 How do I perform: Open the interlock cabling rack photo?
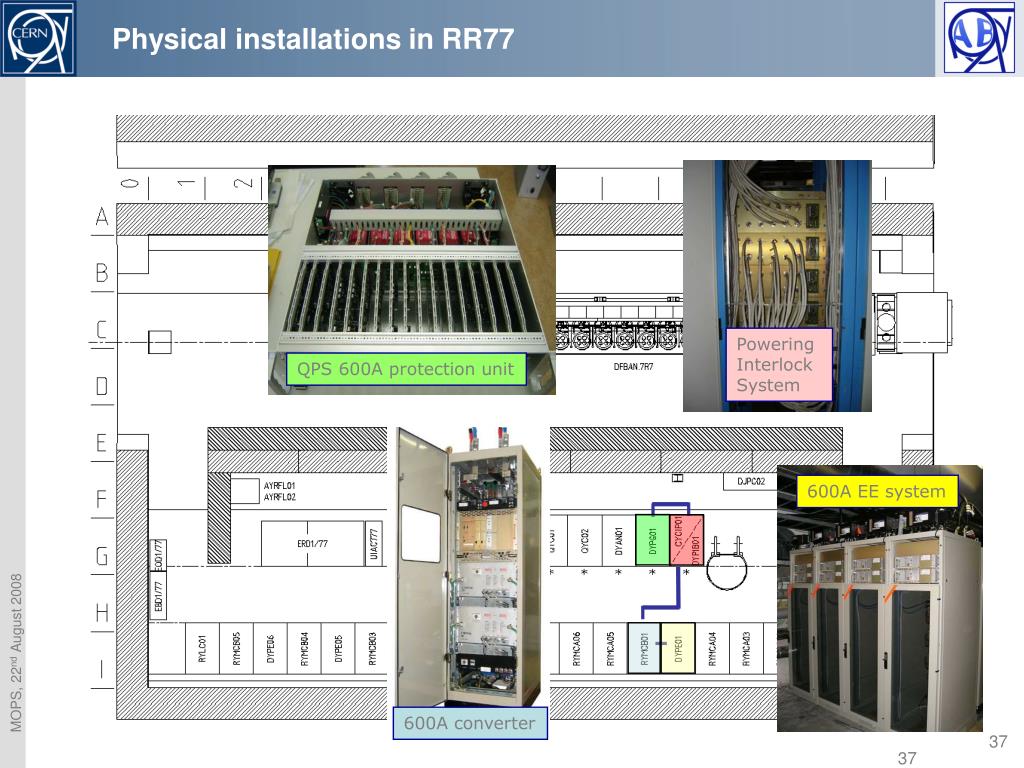[x=777, y=285]
